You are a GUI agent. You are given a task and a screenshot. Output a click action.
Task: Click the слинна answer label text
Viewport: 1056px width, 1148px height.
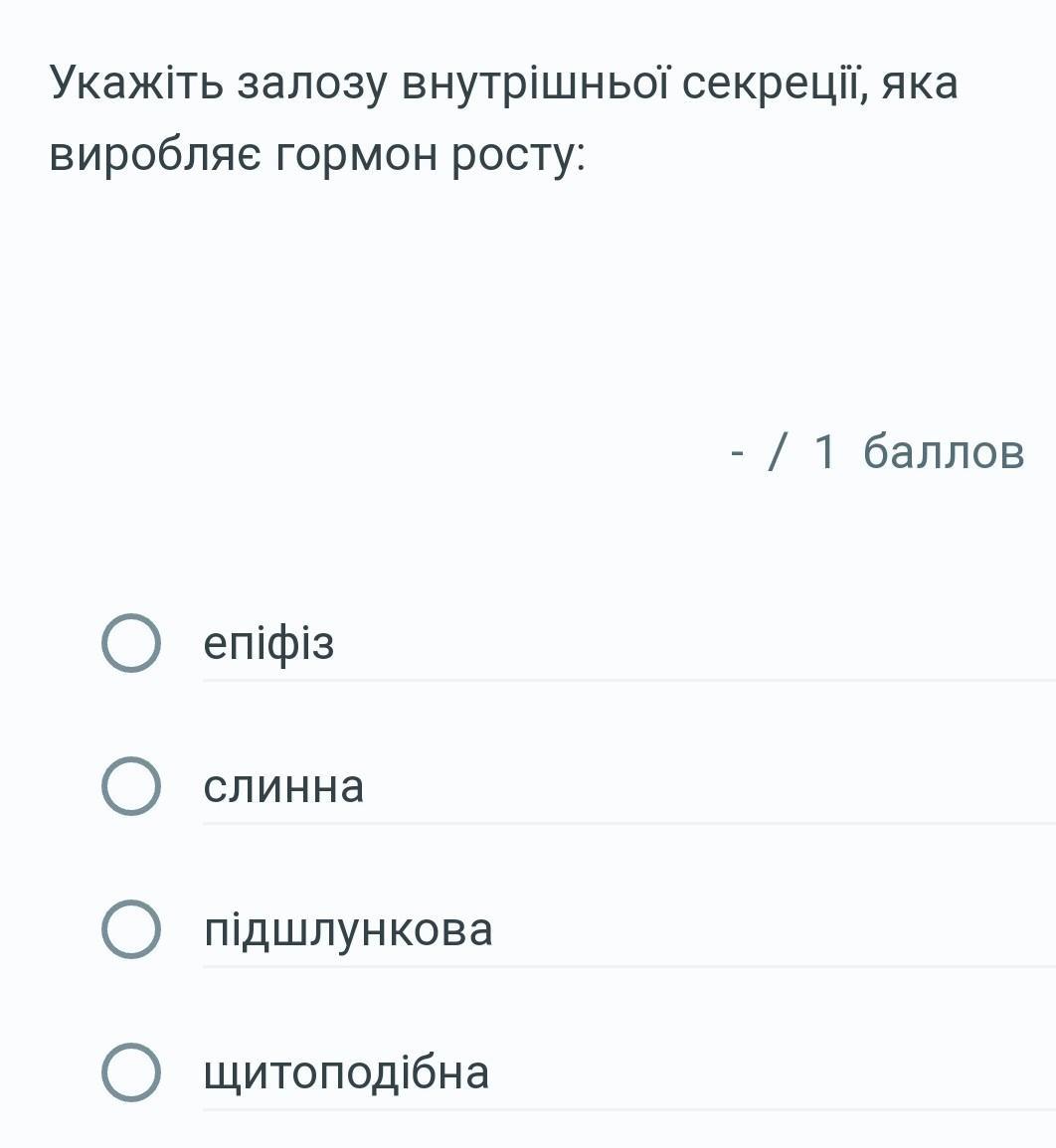(x=283, y=787)
